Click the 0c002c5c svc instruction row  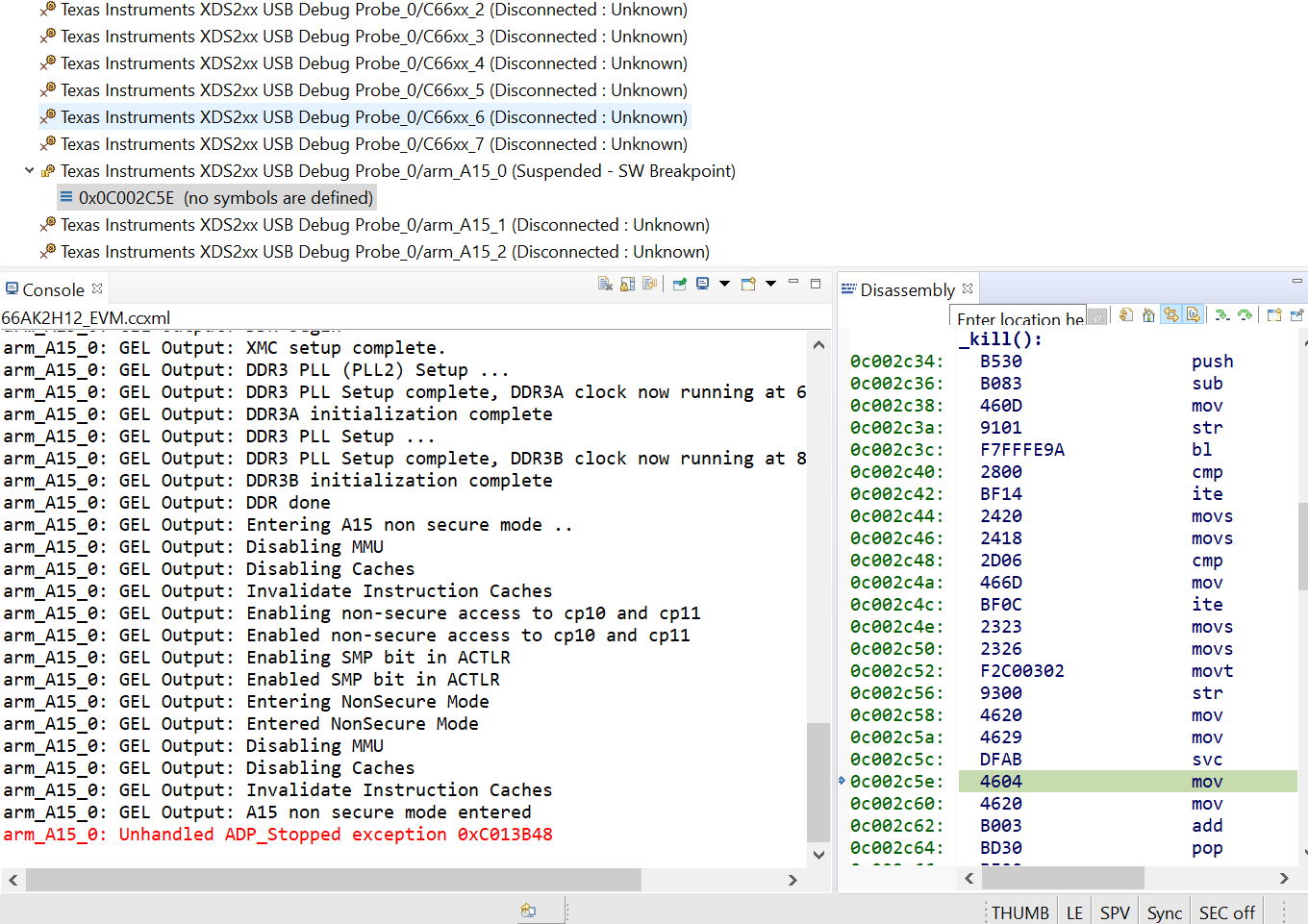(1072, 760)
